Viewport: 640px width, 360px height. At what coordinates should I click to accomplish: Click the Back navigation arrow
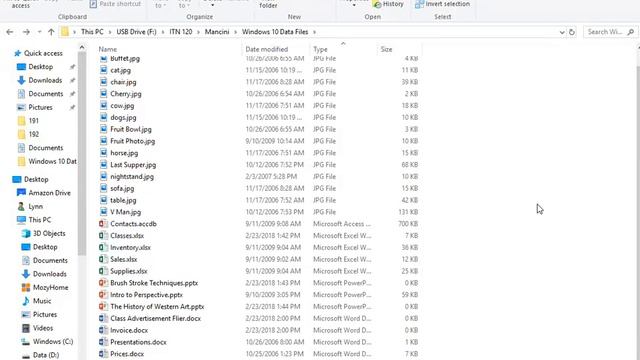10,32
